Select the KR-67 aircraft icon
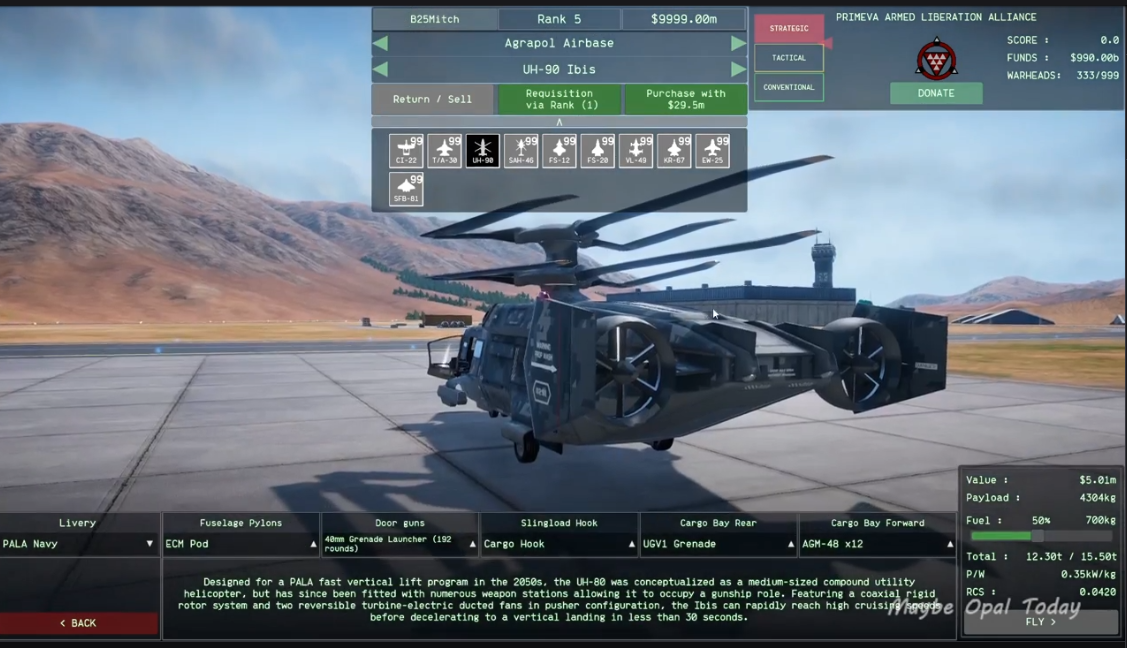Viewport: 1127px width, 648px height. click(x=674, y=151)
